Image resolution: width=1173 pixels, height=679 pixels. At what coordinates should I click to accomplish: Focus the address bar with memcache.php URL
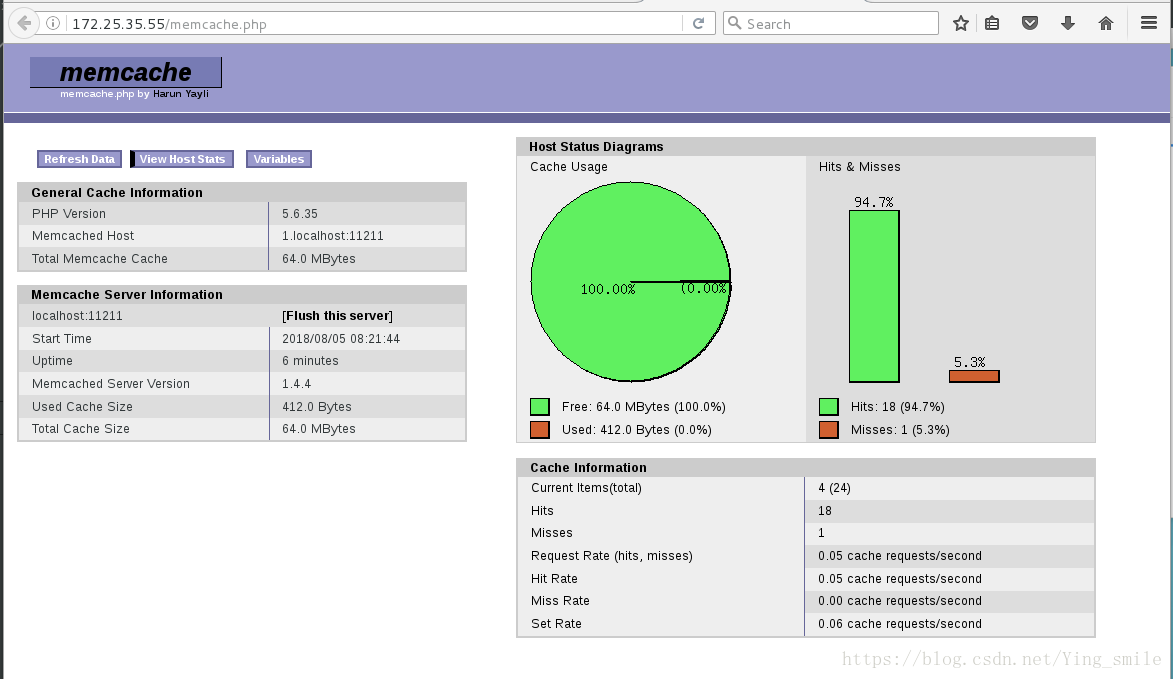(x=374, y=24)
